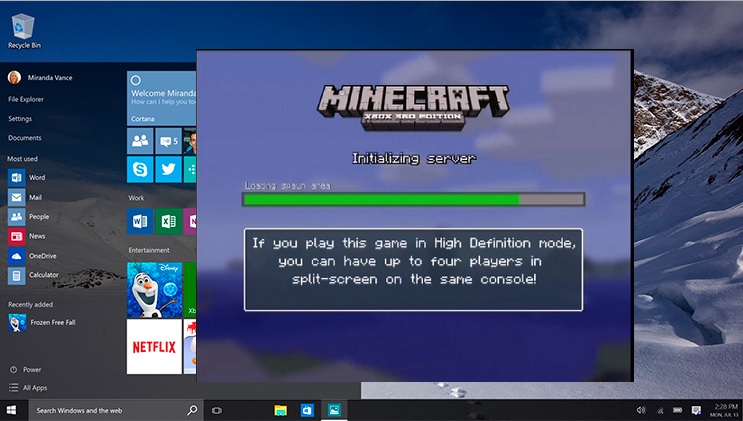Launch Calculator from the Most used list

coord(33,275)
